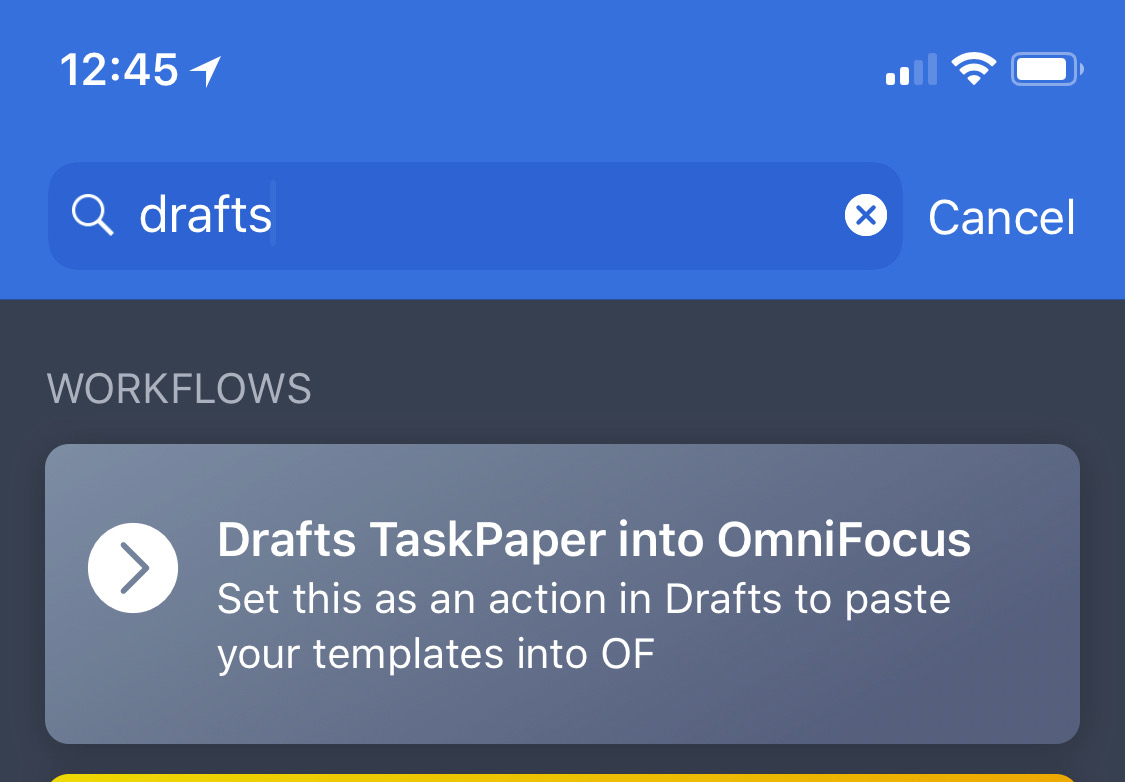Tap the battery indicator icon
The image size is (1125, 782).
point(1047,70)
